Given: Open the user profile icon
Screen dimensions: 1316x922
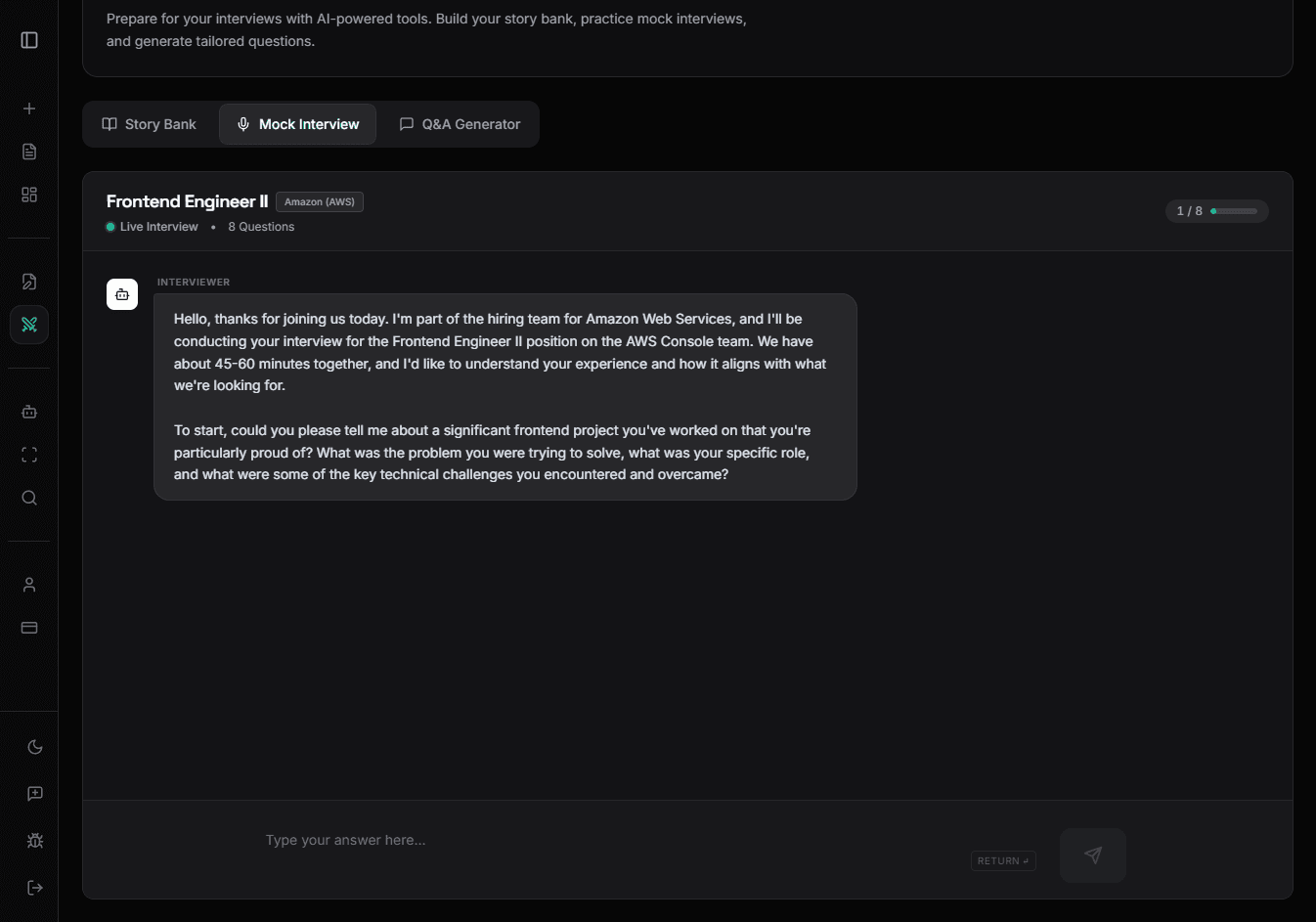Looking at the screenshot, I should pyautogui.click(x=29, y=585).
